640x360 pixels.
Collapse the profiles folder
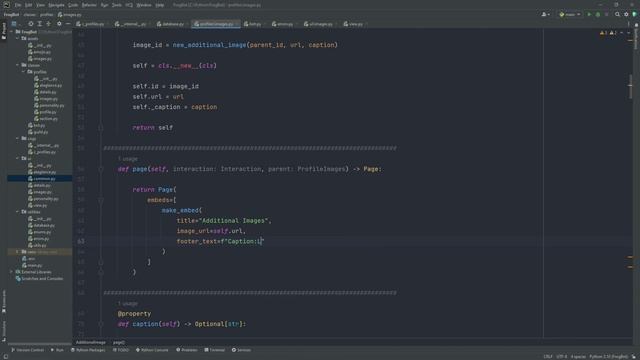(24, 72)
